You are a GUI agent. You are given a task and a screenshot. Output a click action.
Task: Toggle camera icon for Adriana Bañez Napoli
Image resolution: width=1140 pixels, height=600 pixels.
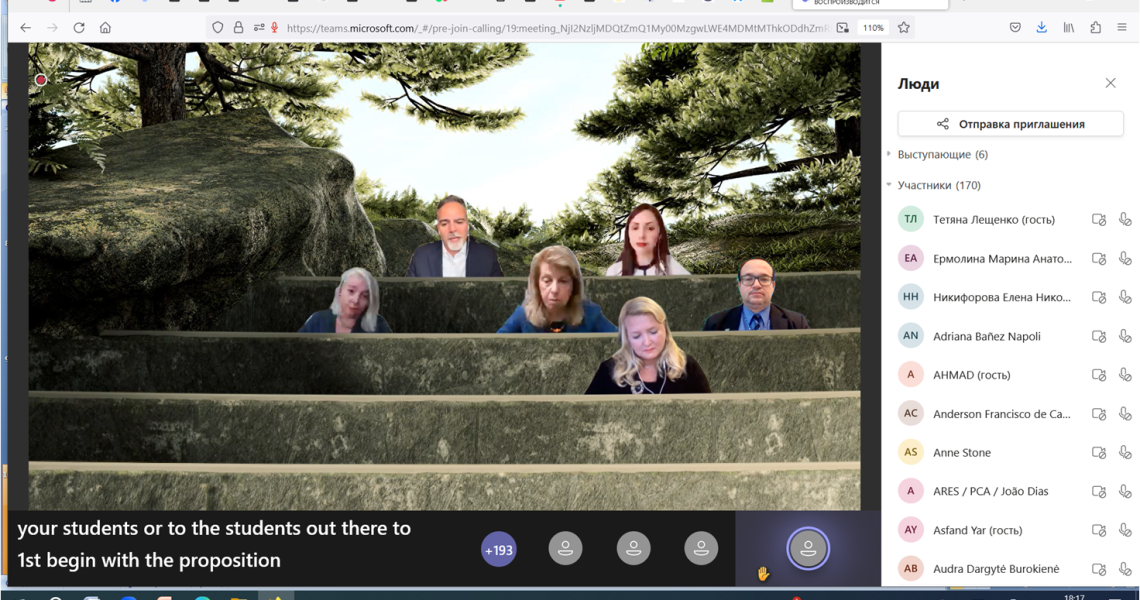point(1099,336)
